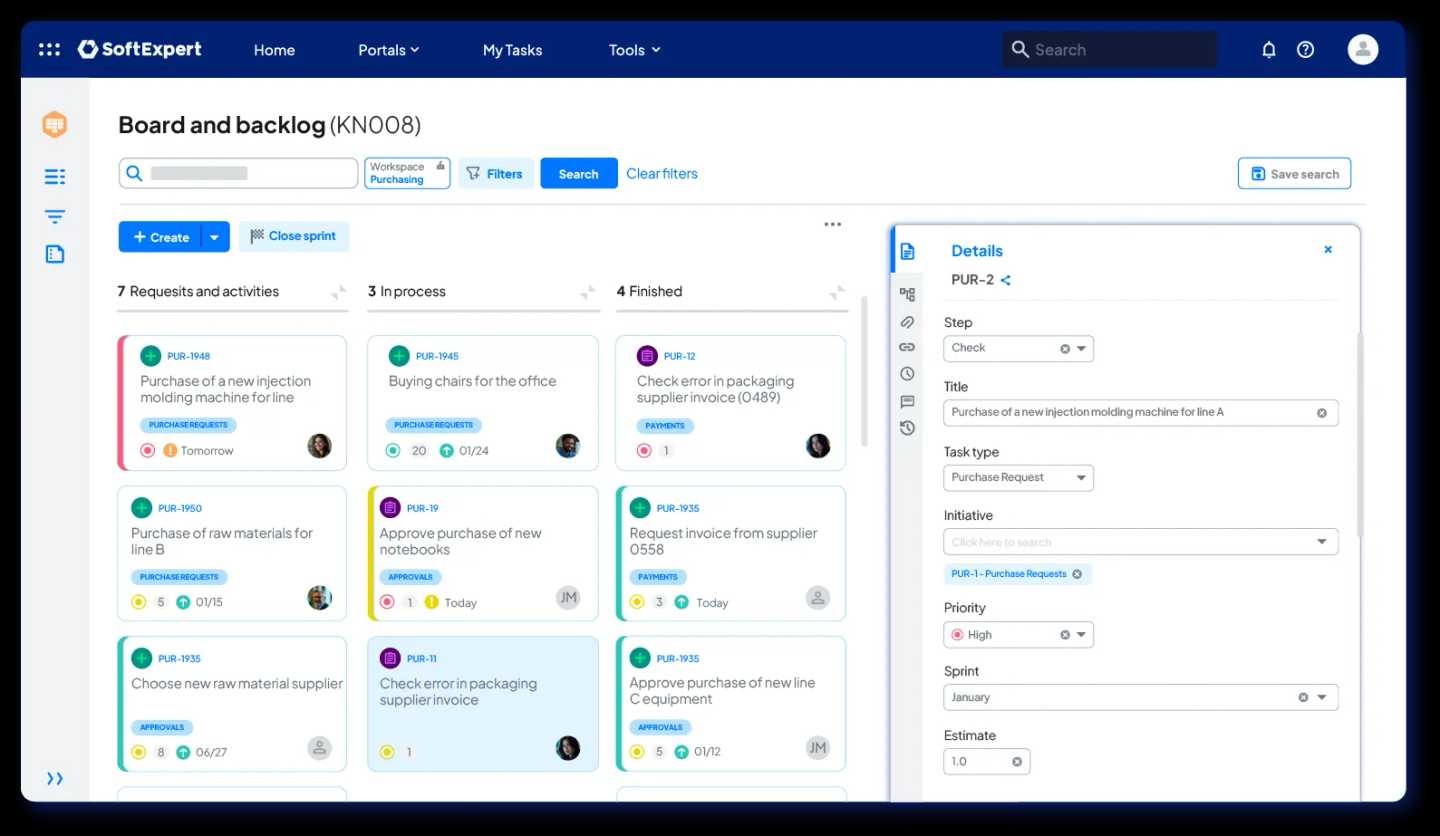The width and height of the screenshot is (1440, 836).
Task: Click the board vertical scrollbar
Action: point(865,370)
